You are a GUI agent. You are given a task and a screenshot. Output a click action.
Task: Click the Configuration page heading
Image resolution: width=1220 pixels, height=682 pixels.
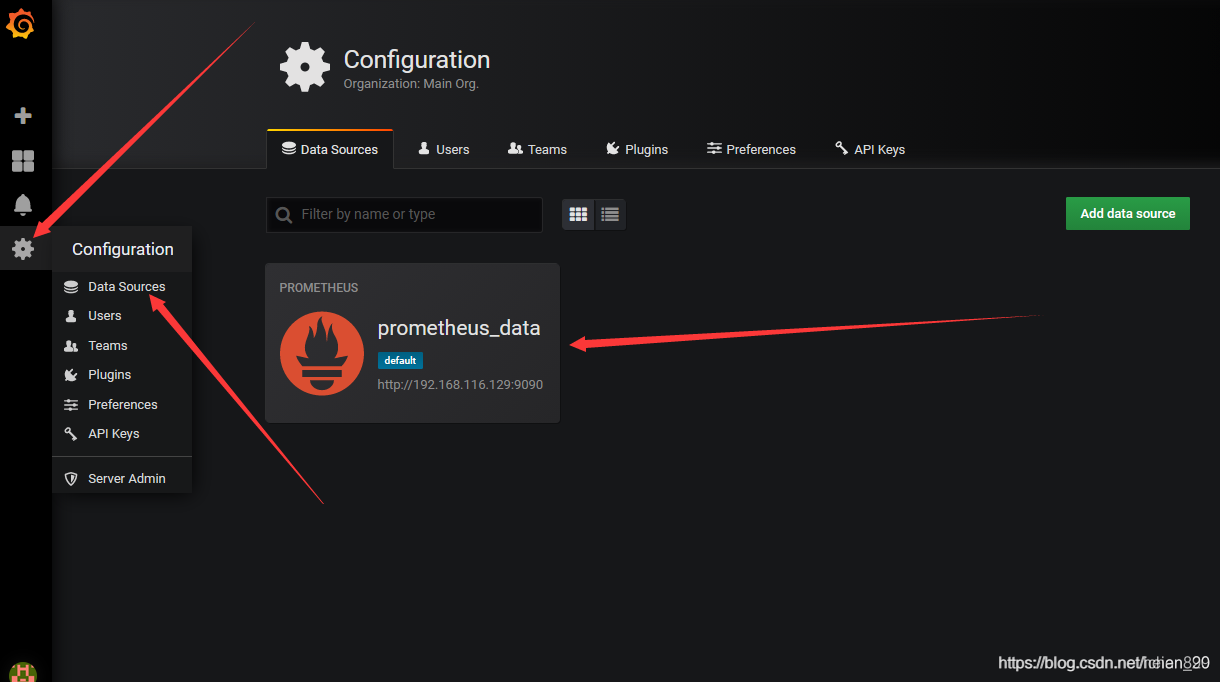click(x=417, y=60)
